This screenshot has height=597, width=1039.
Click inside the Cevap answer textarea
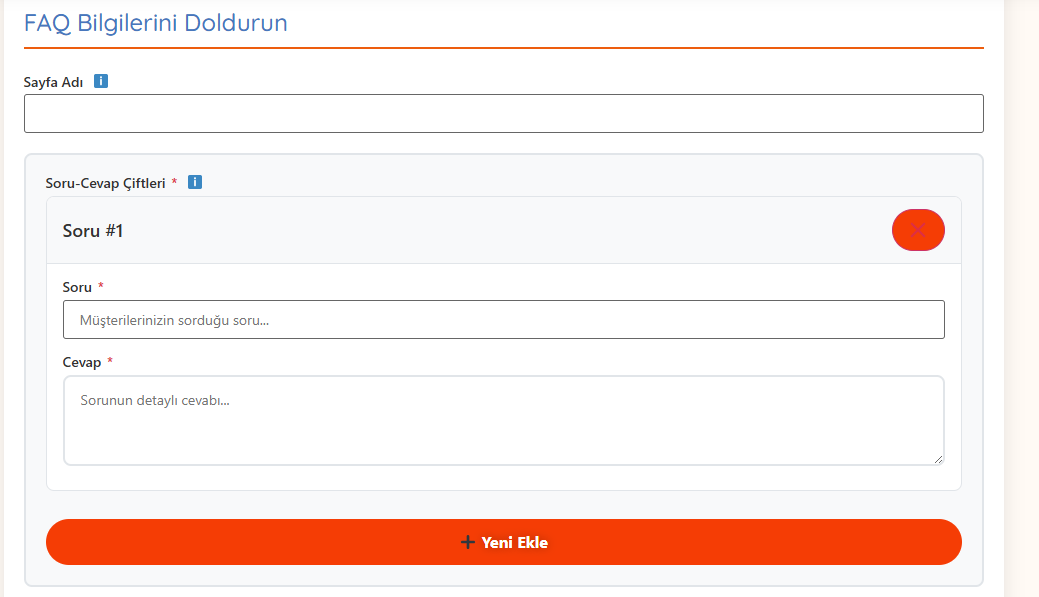(503, 420)
